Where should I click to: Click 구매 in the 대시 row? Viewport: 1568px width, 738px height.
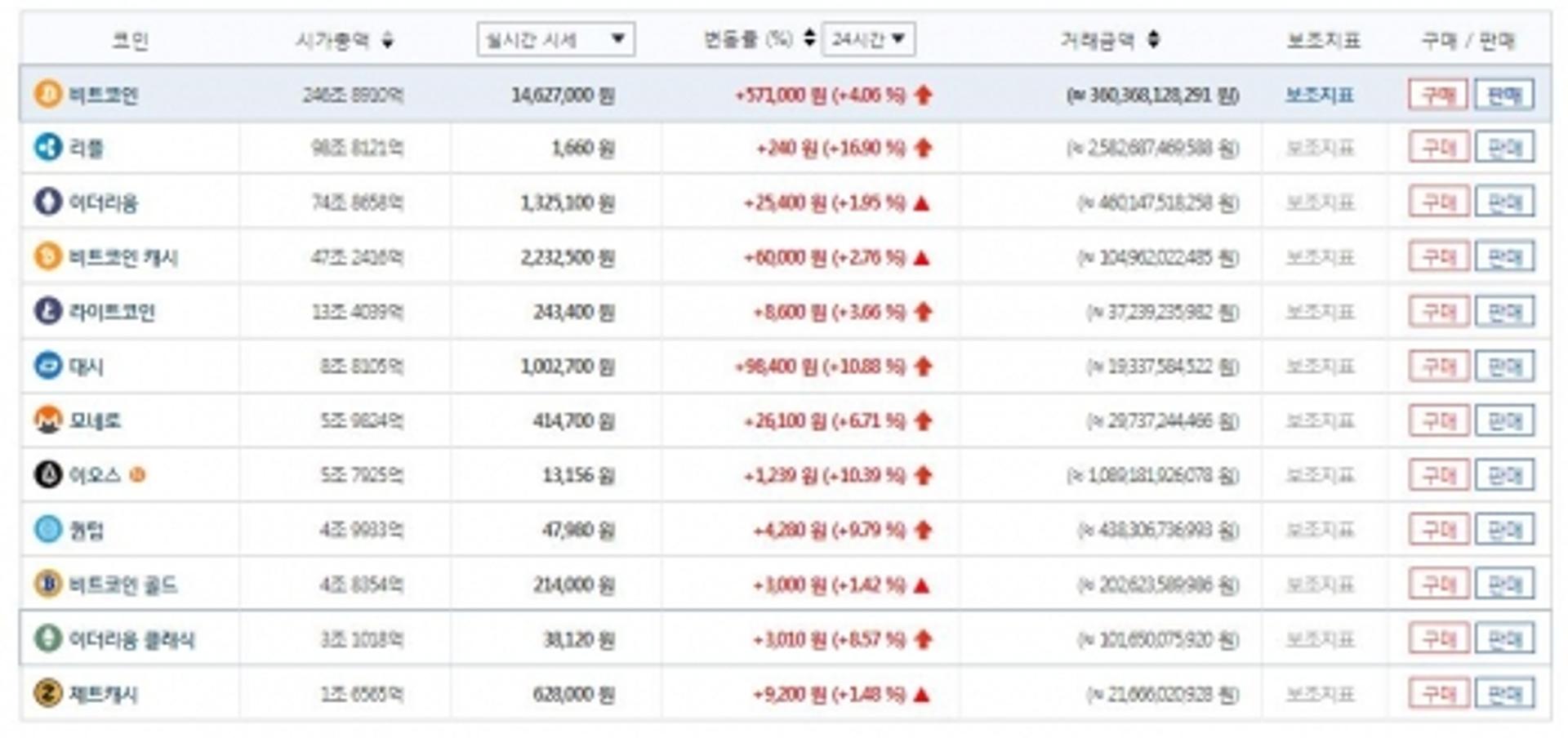tap(1438, 366)
